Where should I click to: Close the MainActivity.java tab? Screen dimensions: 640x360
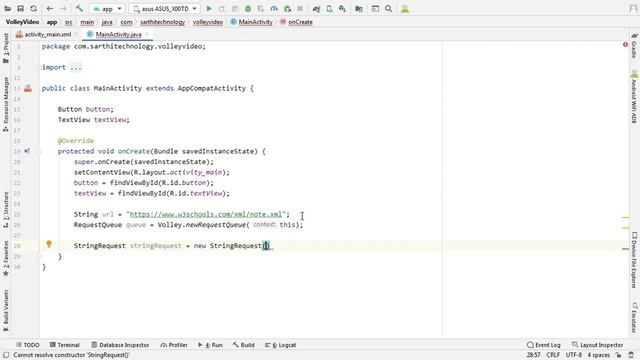pyautogui.click(x=147, y=35)
